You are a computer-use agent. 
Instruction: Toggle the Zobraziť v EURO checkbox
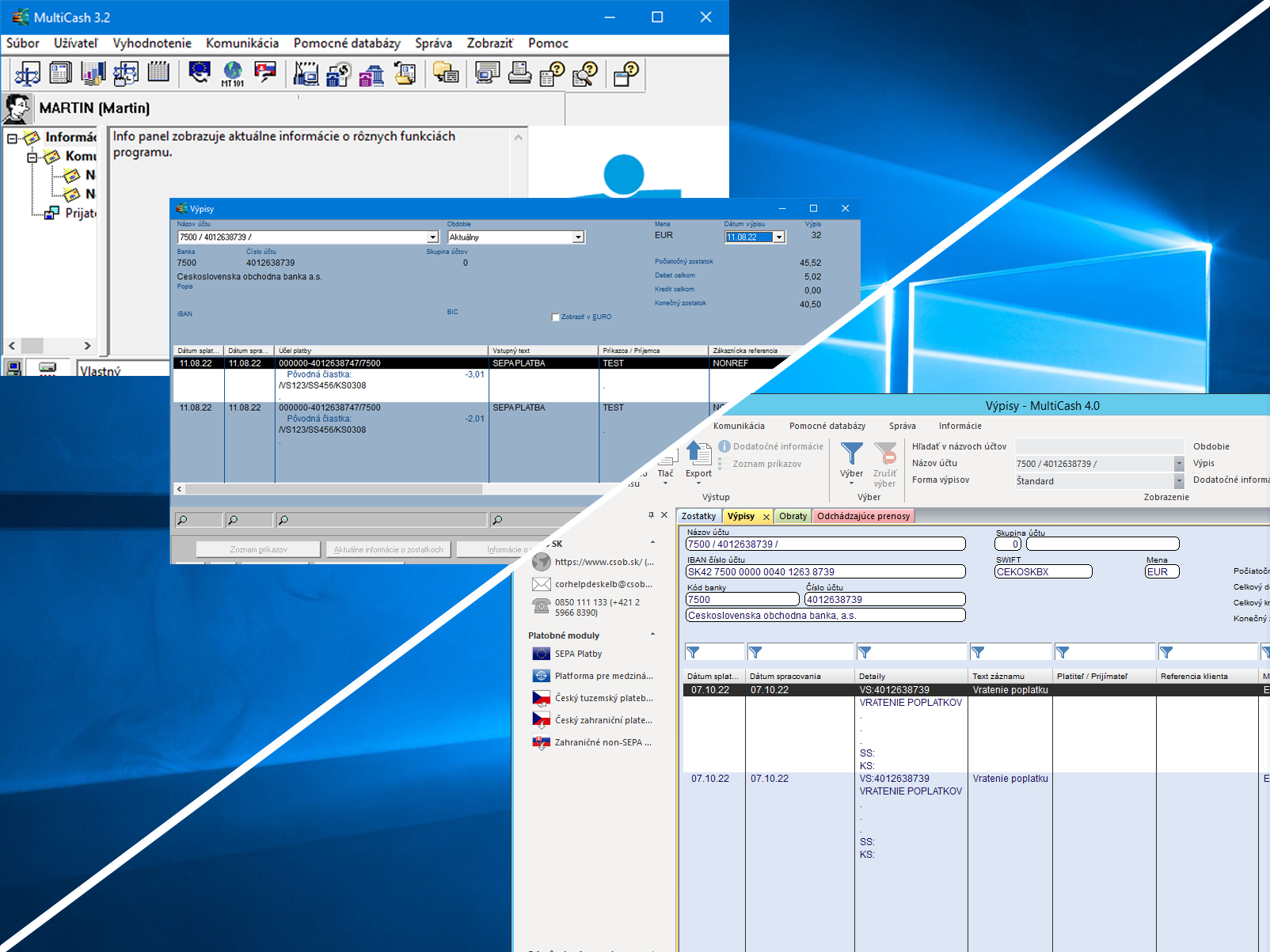pyautogui.click(x=555, y=317)
